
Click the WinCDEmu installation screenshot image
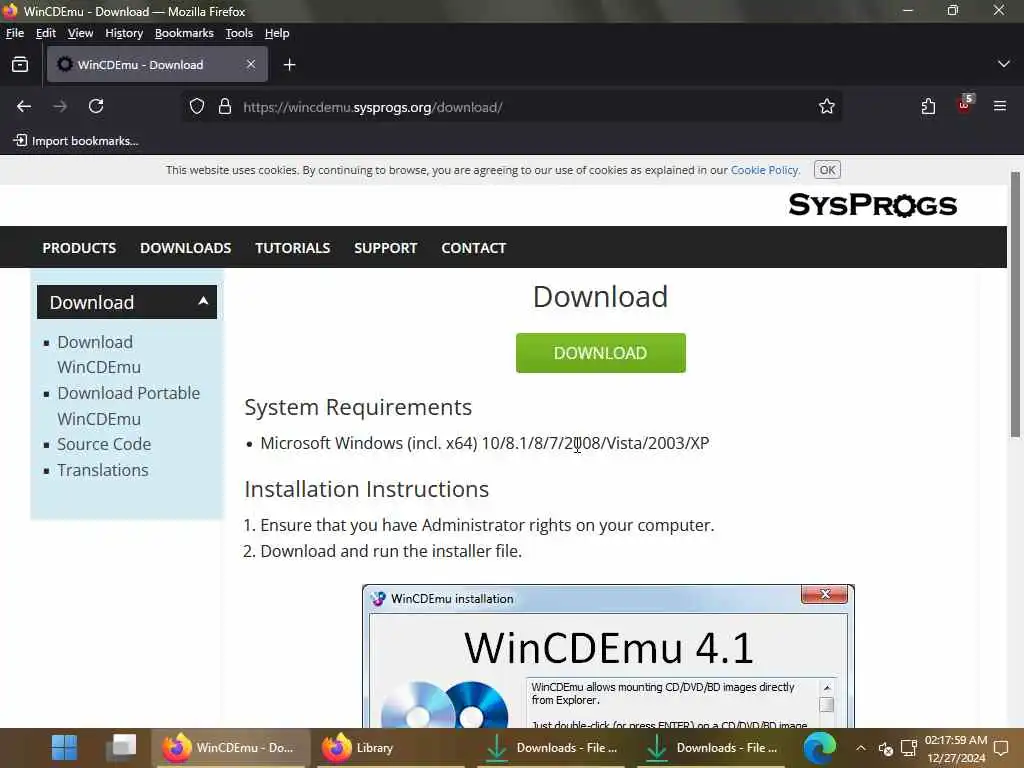[x=608, y=656]
